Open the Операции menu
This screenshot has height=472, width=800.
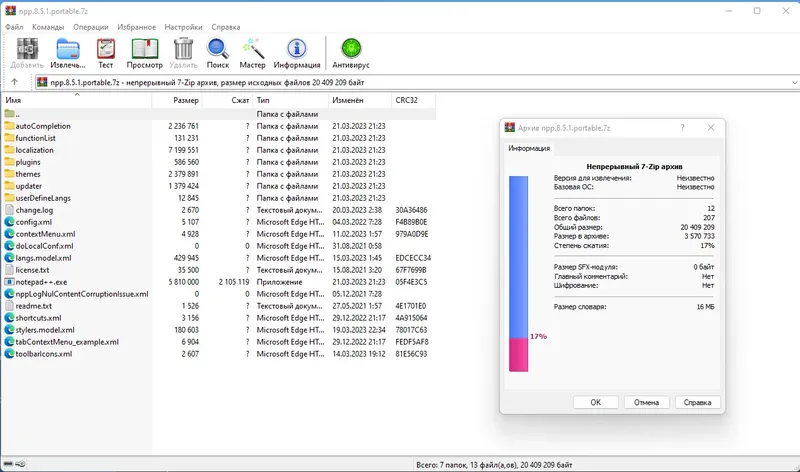(91, 27)
